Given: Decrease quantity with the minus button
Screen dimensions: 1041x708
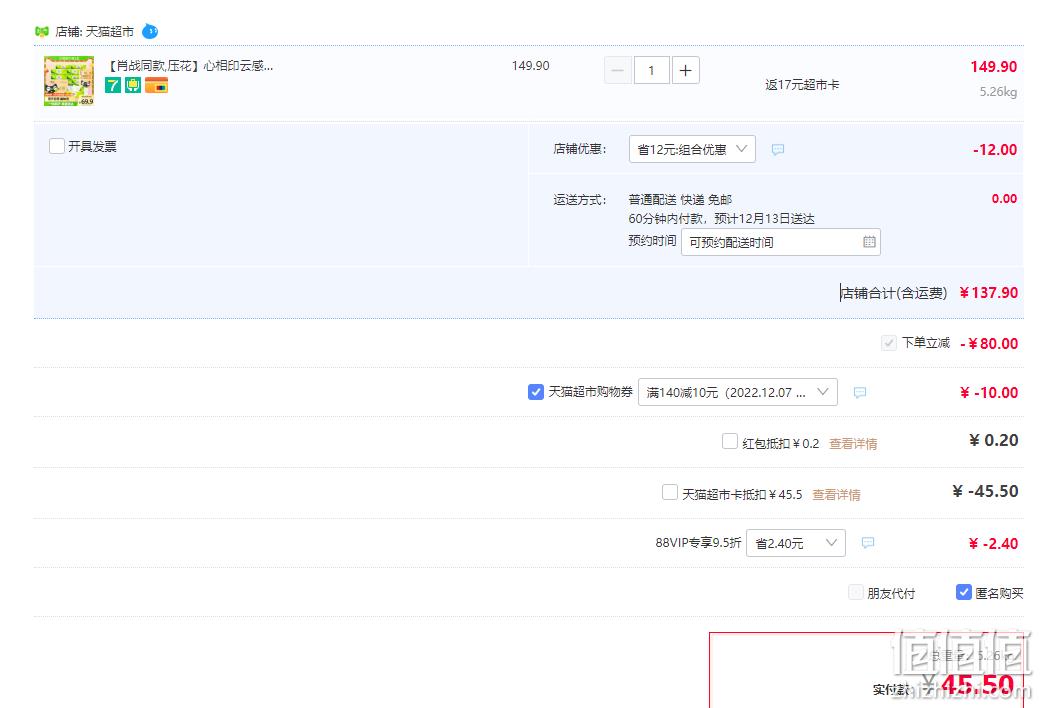Looking at the screenshot, I should pyautogui.click(x=617, y=70).
